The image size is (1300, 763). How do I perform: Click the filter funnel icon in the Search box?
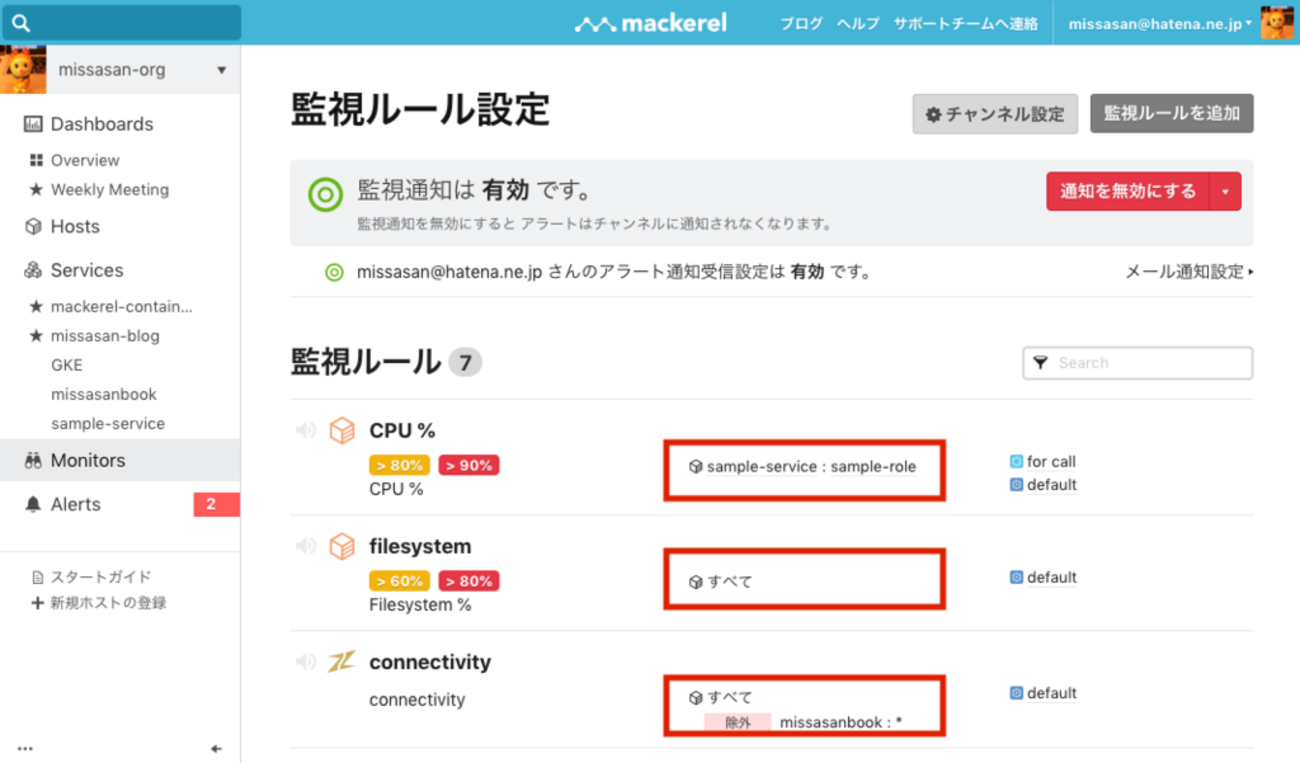click(1040, 363)
